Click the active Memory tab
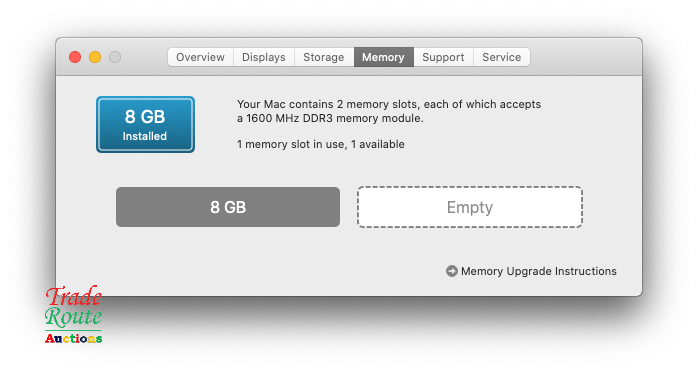The height and width of the screenshot is (370, 698). [383, 57]
